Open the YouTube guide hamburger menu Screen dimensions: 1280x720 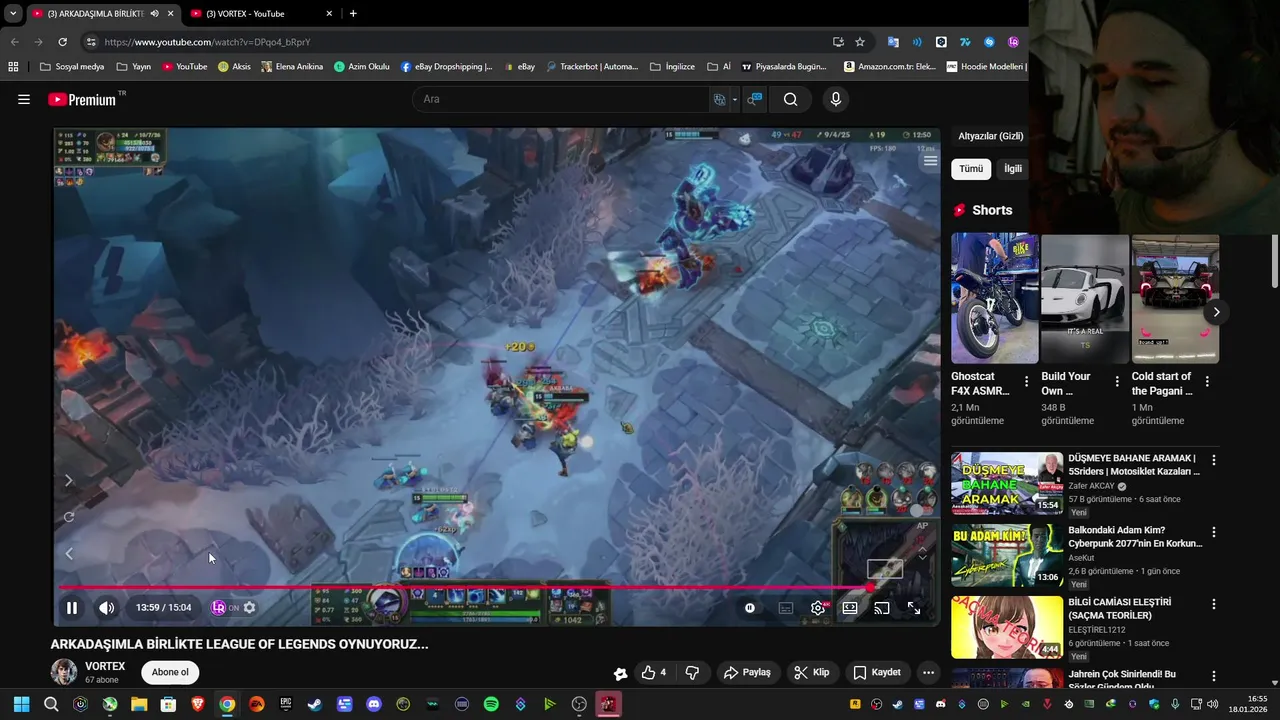coord(24,99)
